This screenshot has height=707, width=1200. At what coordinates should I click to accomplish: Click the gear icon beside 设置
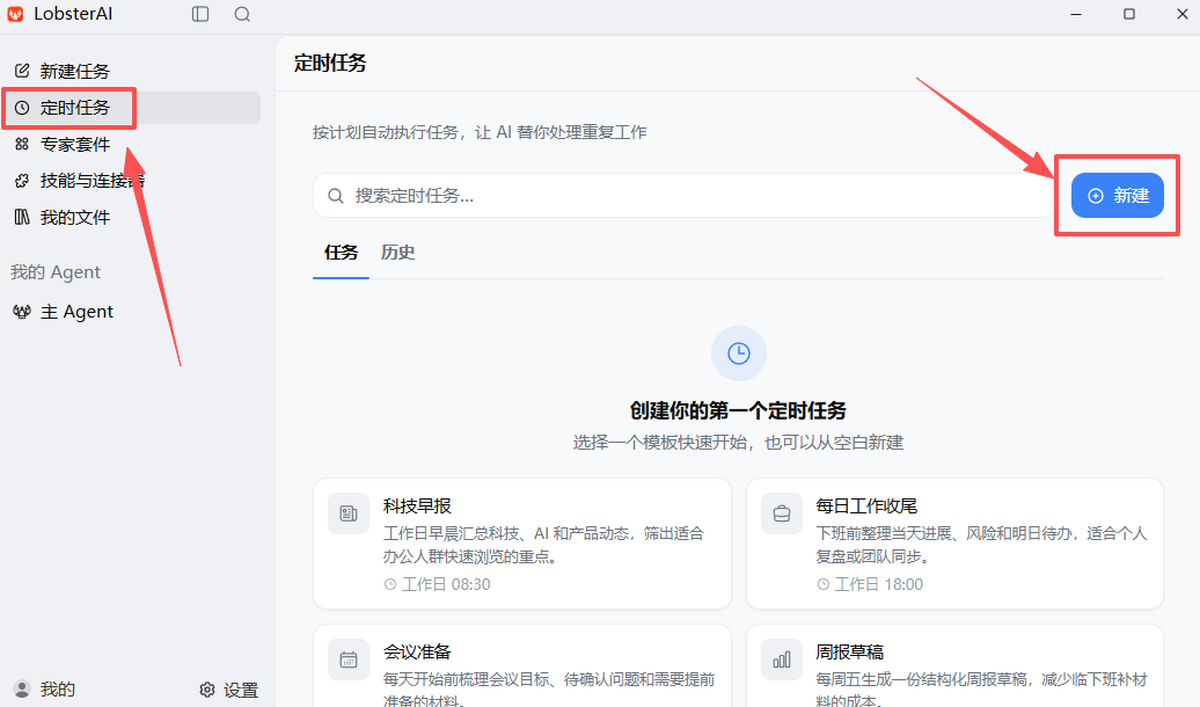(207, 689)
